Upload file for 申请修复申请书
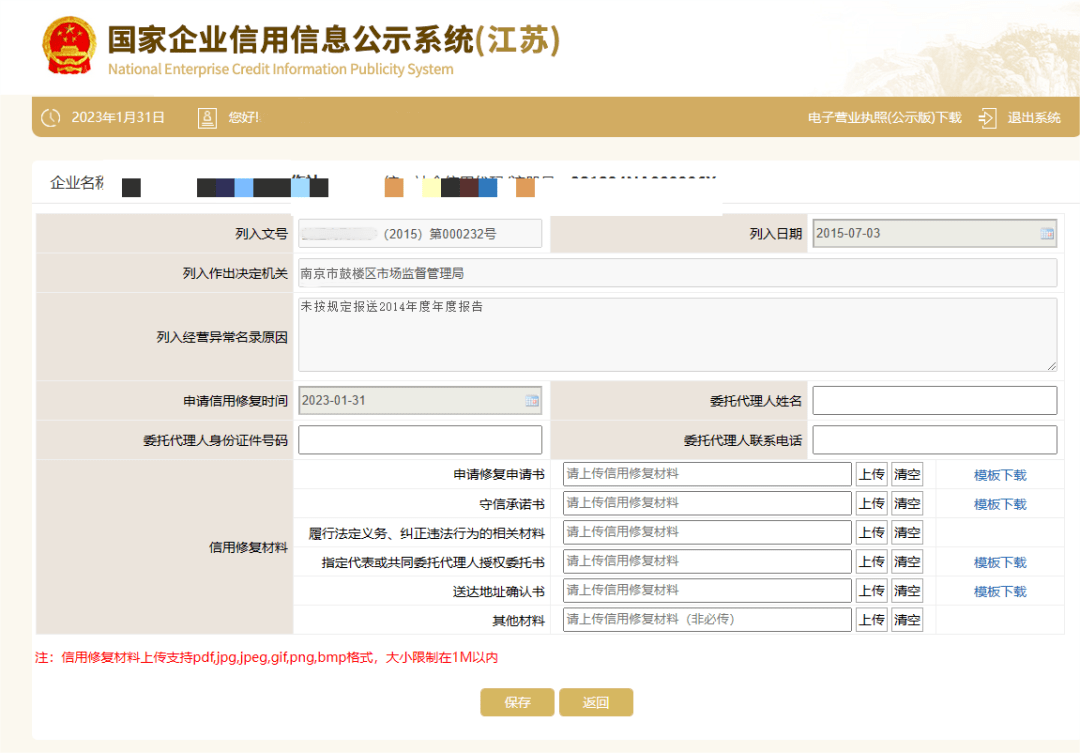1080x753 pixels. point(871,473)
